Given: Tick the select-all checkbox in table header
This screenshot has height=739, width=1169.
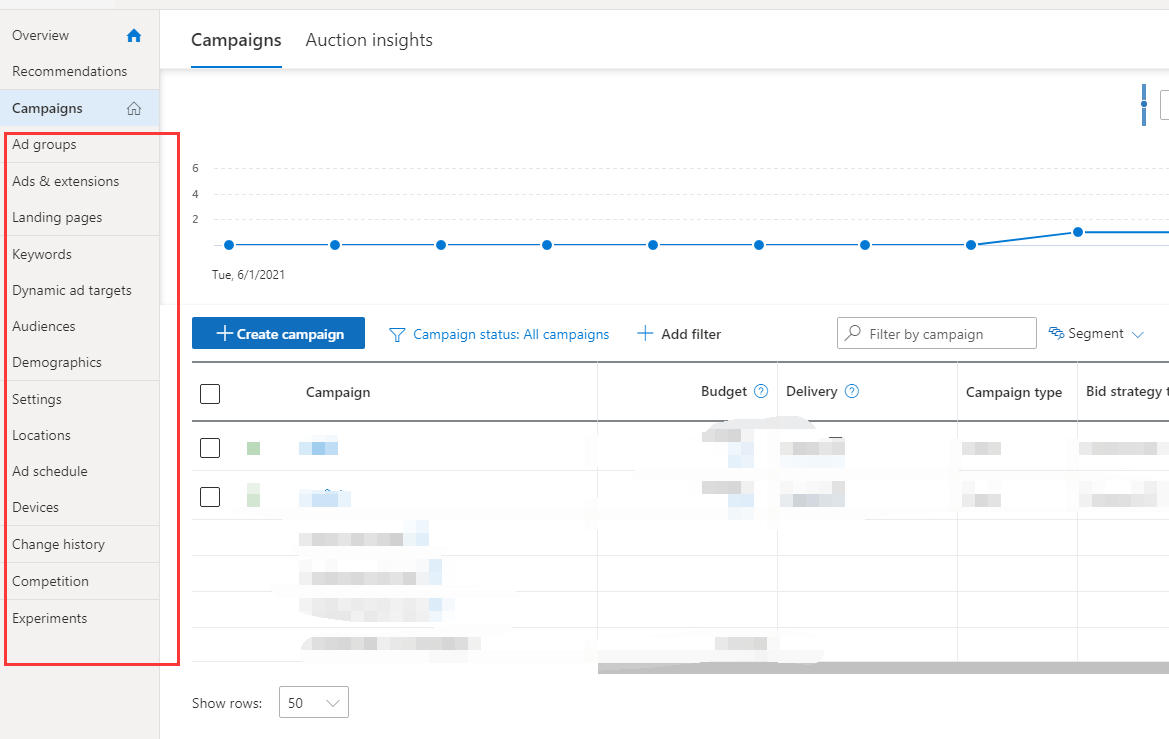Looking at the screenshot, I should click(x=210, y=393).
